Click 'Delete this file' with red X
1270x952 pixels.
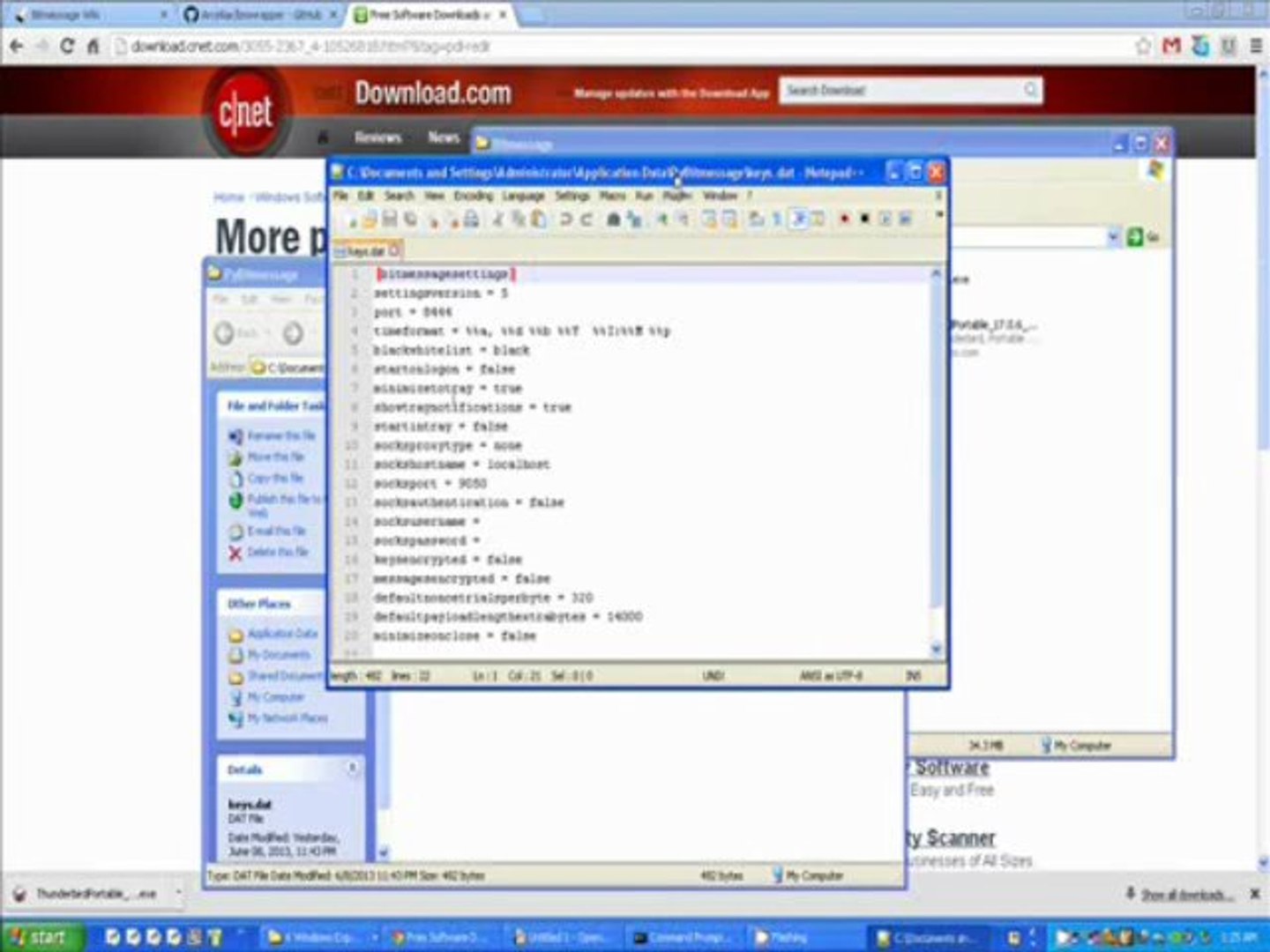click(x=277, y=552)
